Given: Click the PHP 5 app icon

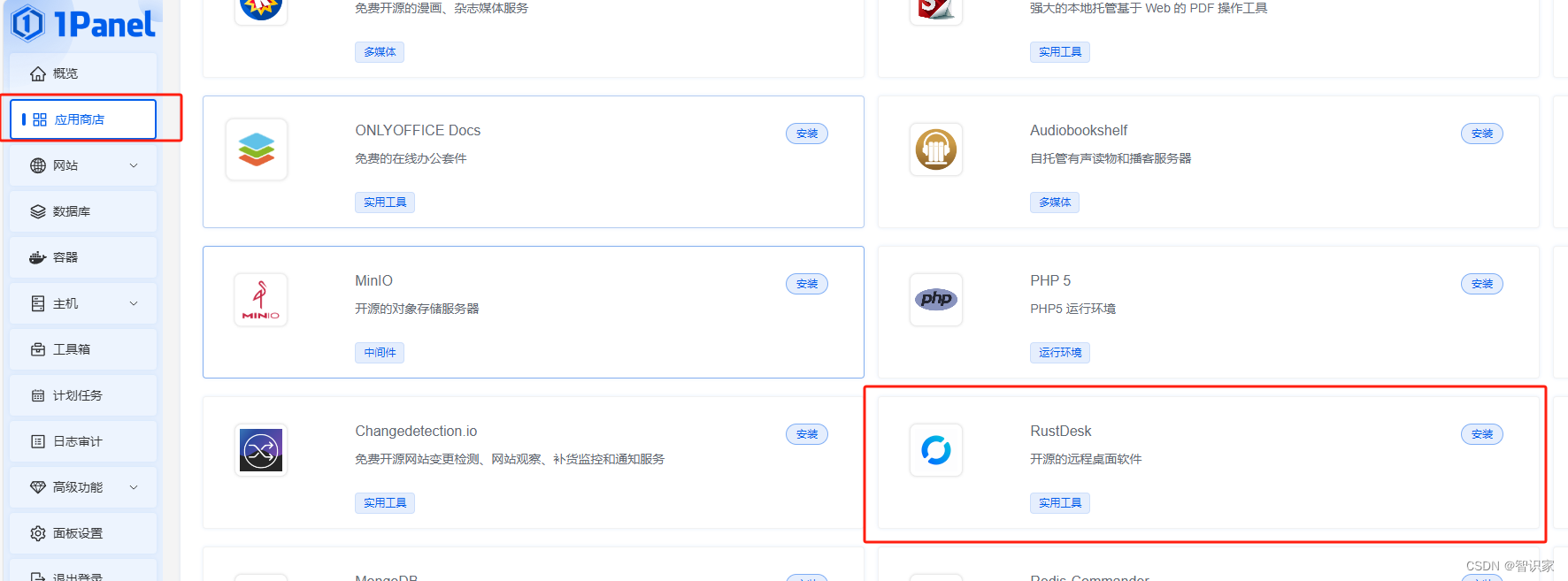Looking at the screenshot, I should [936, 300].
